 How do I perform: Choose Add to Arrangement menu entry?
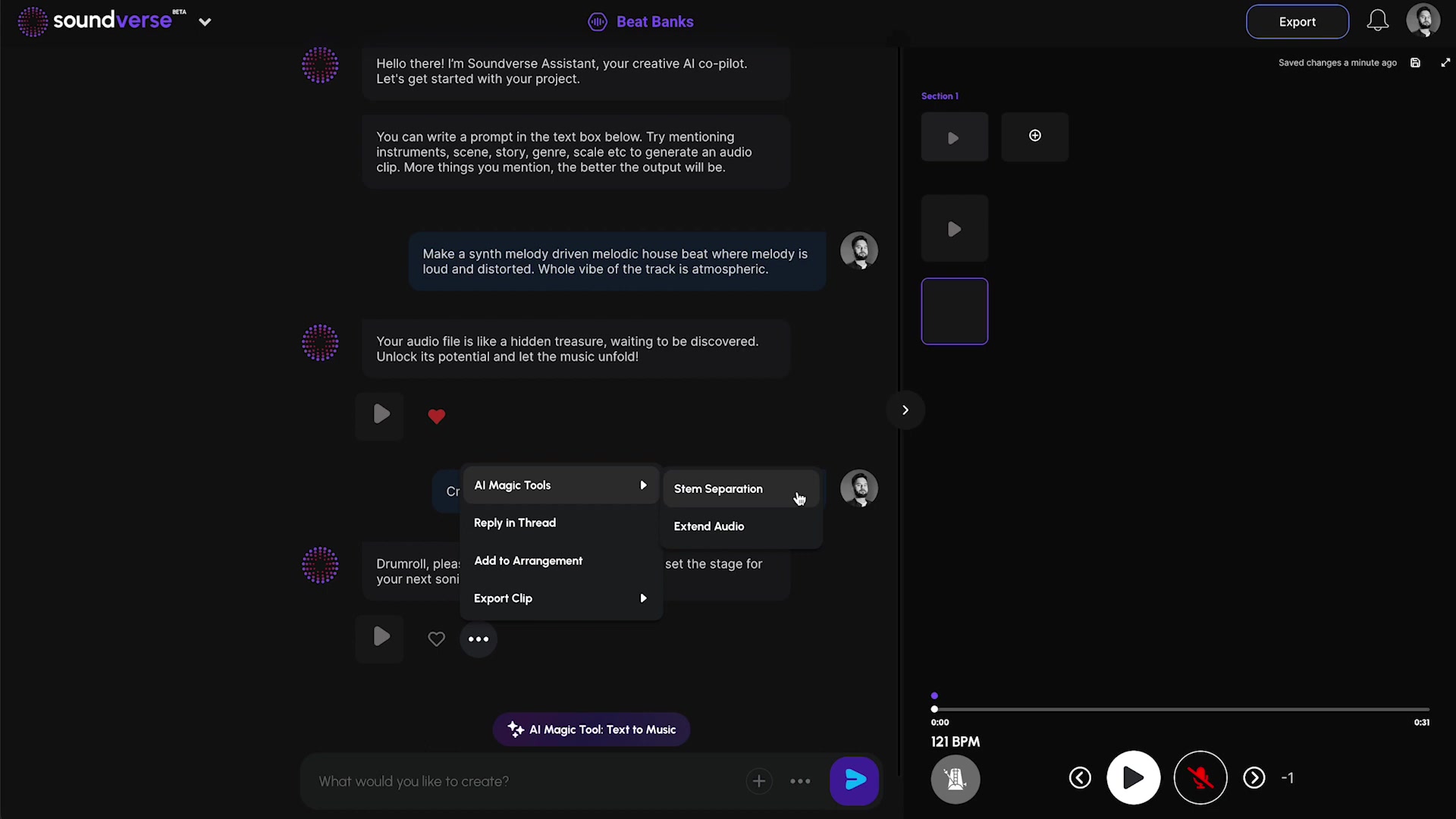[529, 560]
